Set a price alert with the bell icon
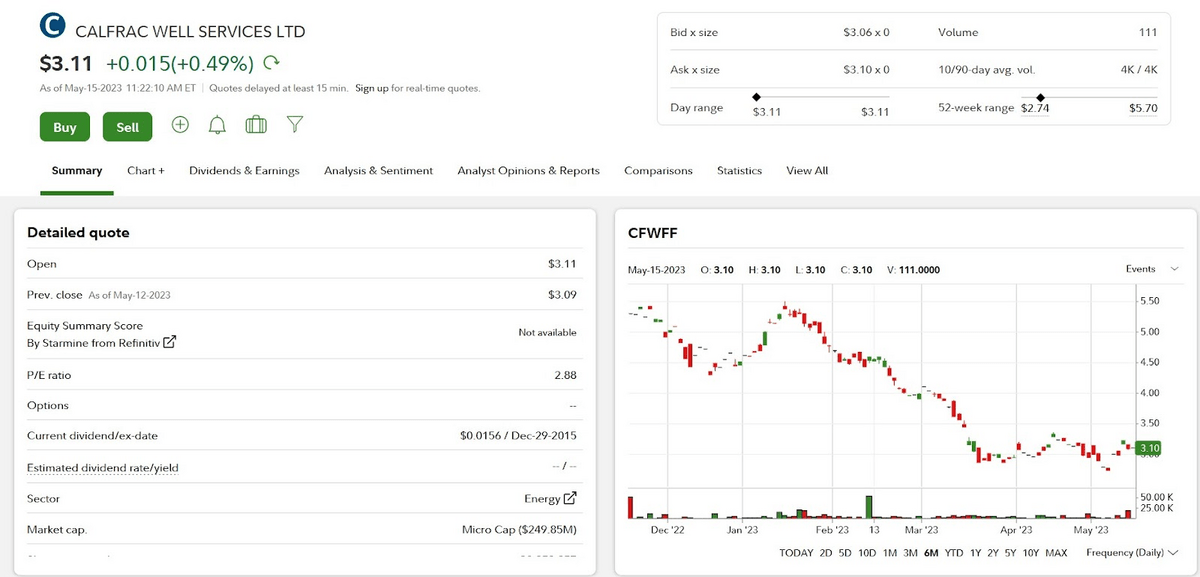 217,125
